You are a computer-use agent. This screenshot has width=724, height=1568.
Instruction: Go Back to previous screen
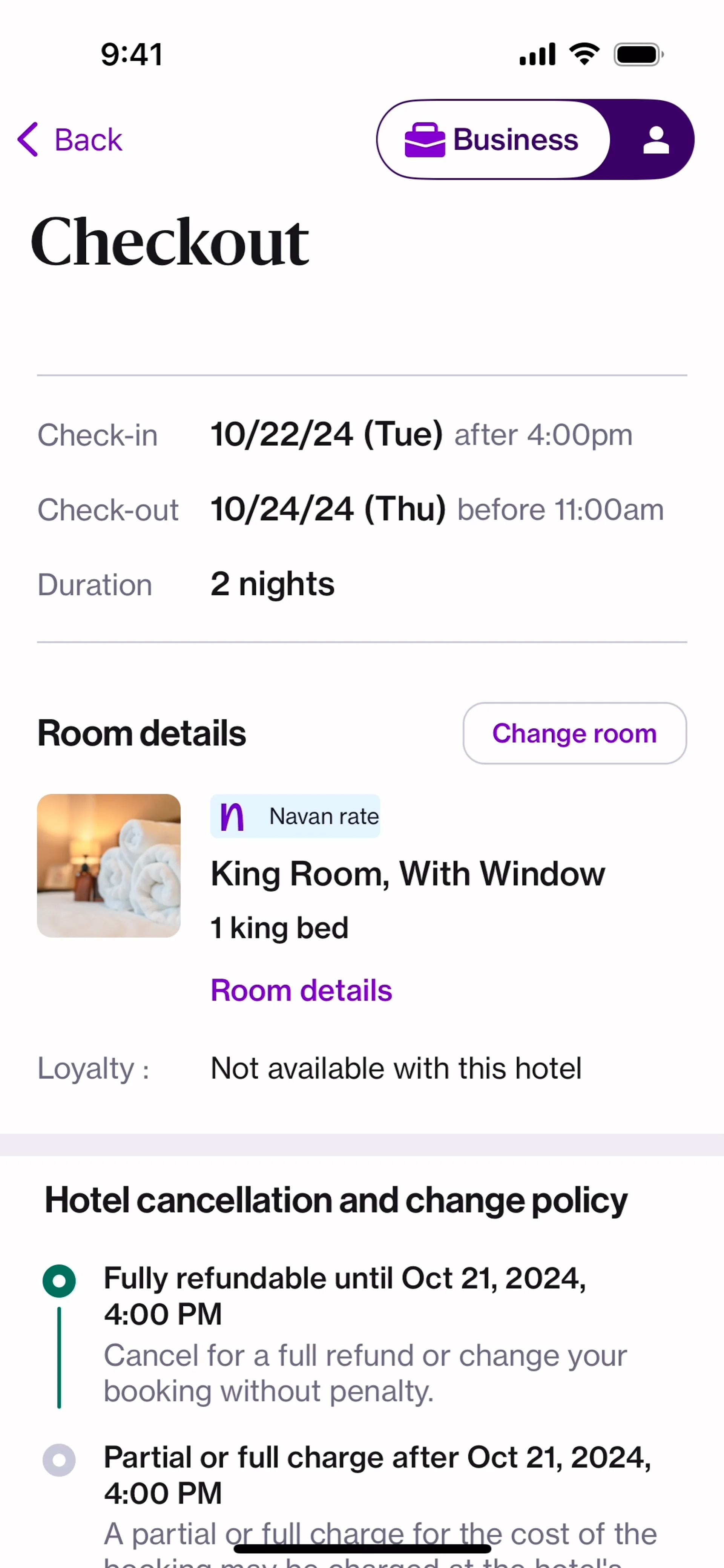click(88, 140)
